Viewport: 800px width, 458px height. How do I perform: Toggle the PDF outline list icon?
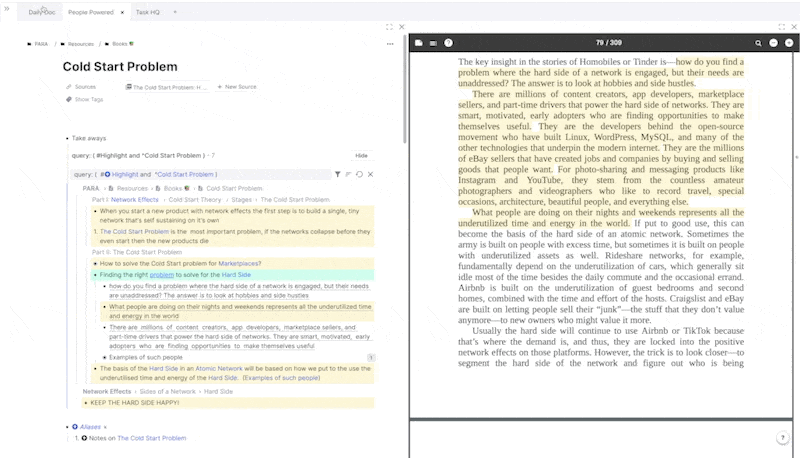coord(433,43)
